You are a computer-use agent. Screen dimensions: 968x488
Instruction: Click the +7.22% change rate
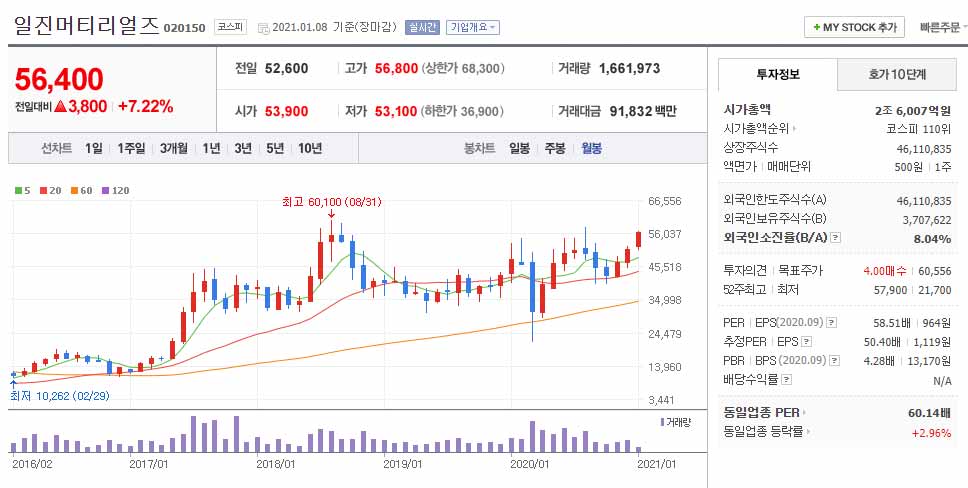[x=146, y=106]
